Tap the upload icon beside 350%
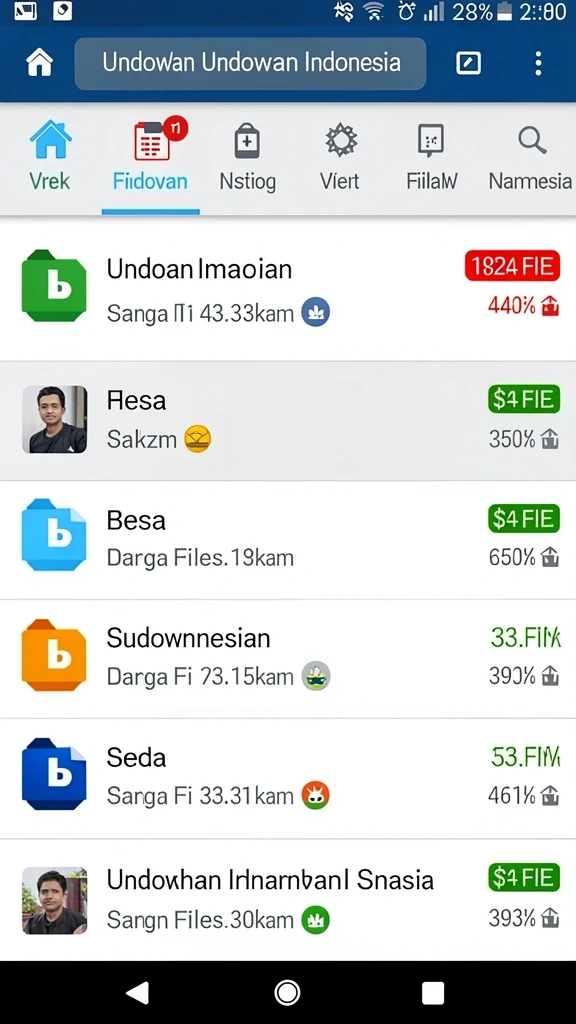This screenshot has width=576, height=1024. pos(550,440)
